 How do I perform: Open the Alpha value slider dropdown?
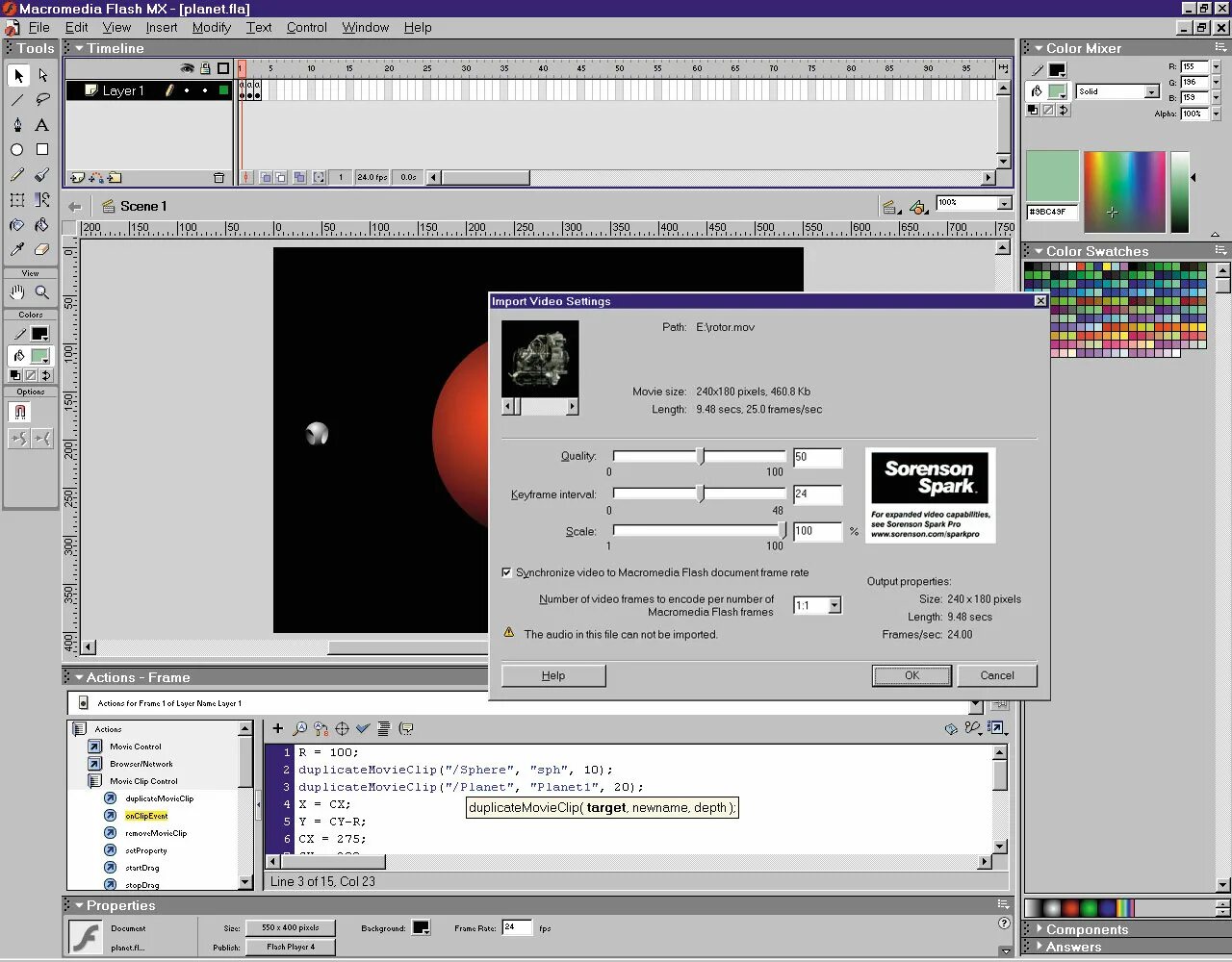point(1215,114)
